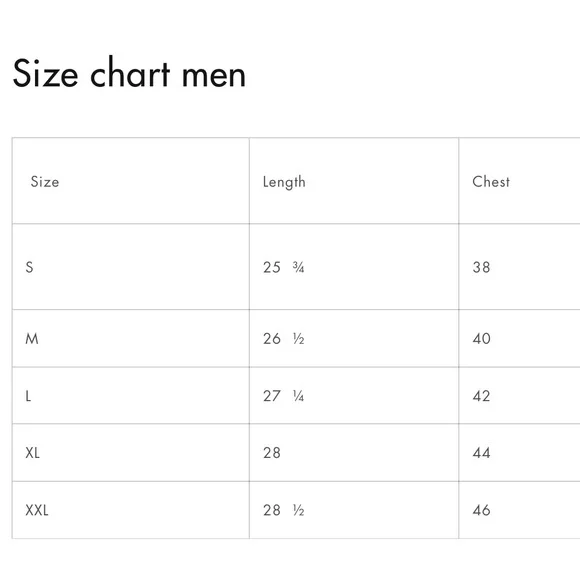
Task: Click the chest value 42
Action: [x=481, y=396]
